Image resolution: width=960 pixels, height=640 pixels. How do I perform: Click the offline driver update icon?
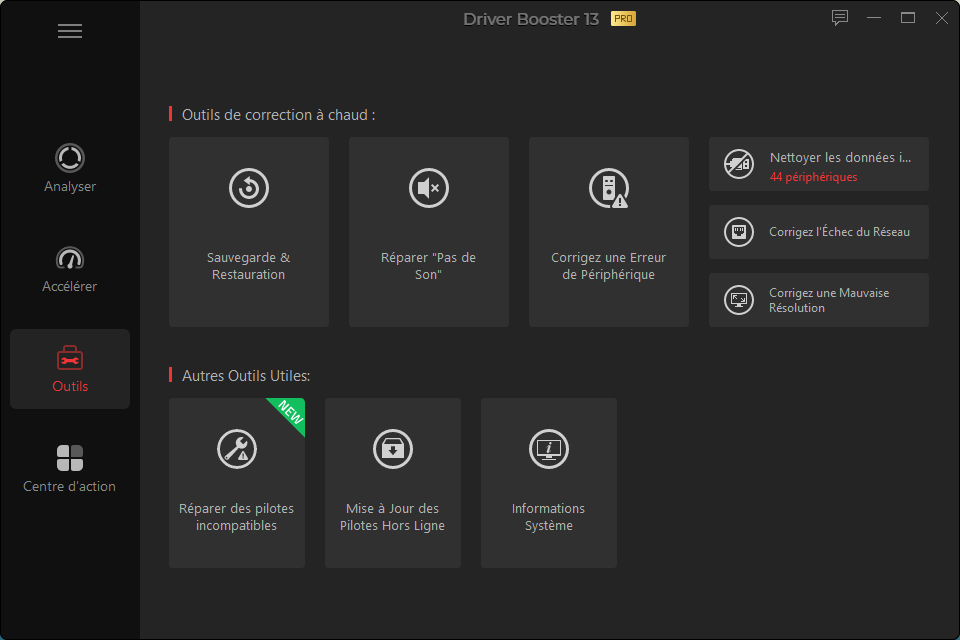pyautogui.click(x=393, y=449)
